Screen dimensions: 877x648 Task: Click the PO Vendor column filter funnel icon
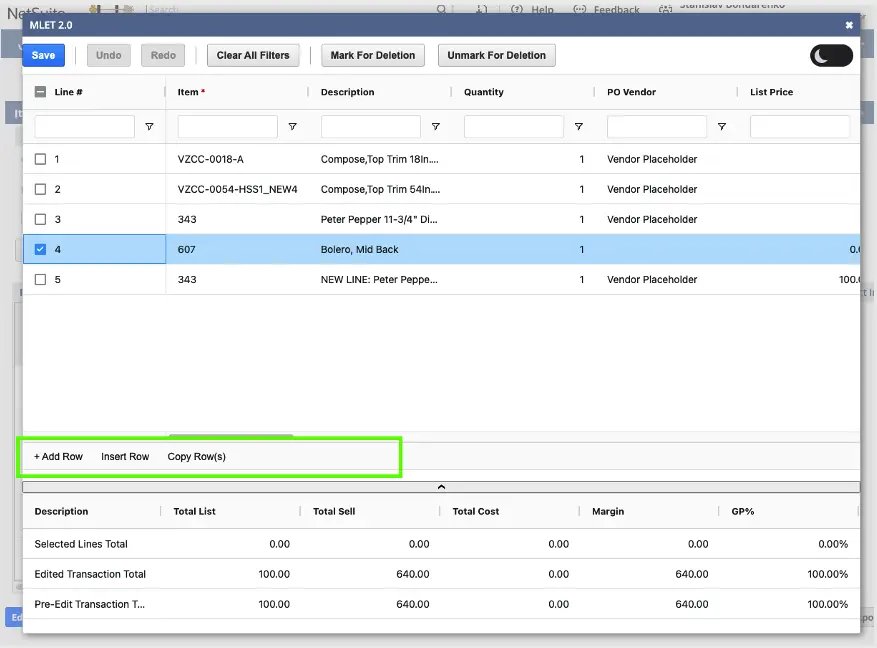[x=722, y=127]
